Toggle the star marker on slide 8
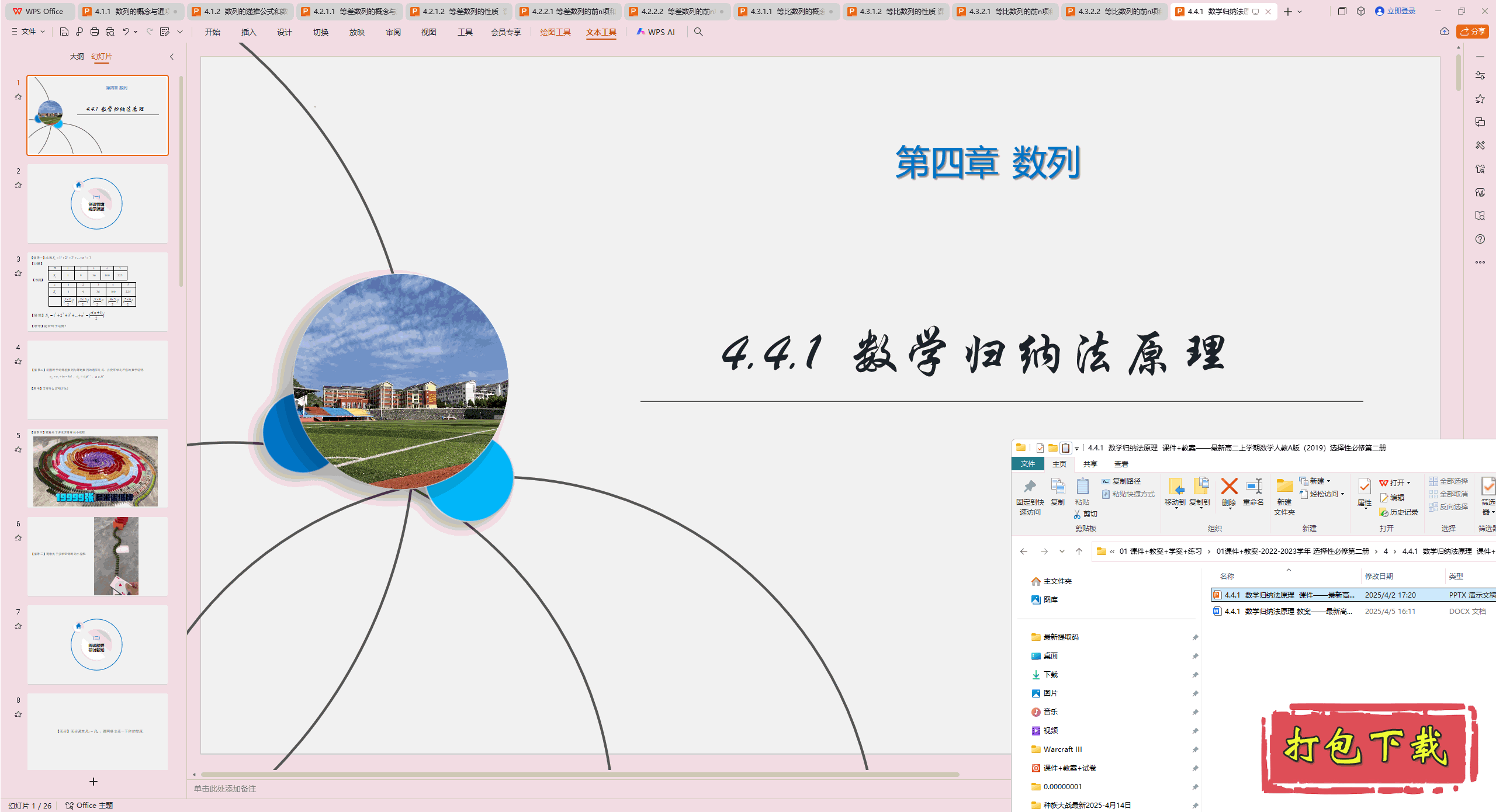Image resolution: width=1496 pixels, height=812 pixels. pos(18,714)
